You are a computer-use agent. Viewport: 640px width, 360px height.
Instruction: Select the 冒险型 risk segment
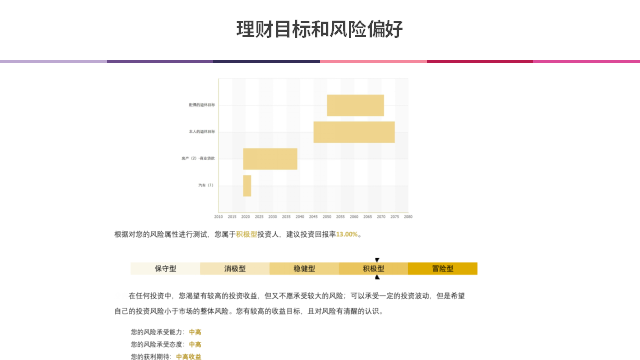(442, 269)
